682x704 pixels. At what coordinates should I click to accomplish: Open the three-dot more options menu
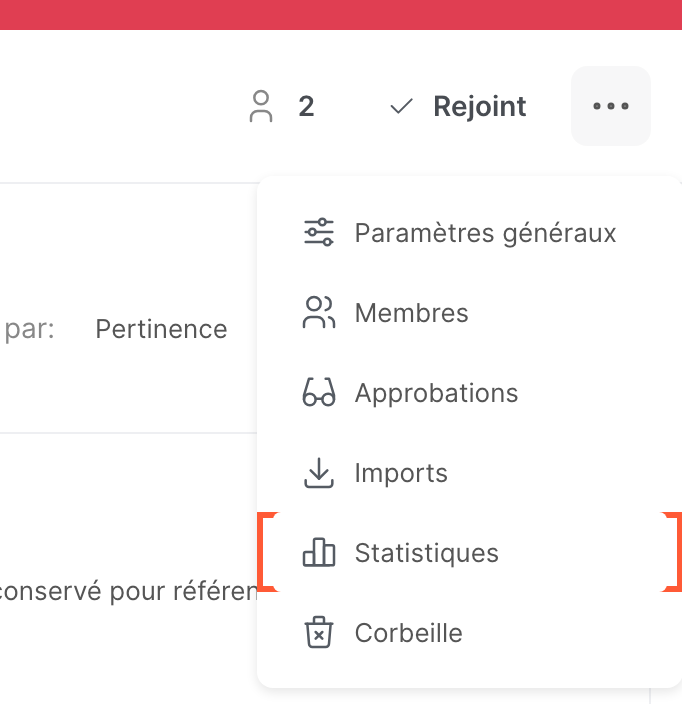coord(611,106)
